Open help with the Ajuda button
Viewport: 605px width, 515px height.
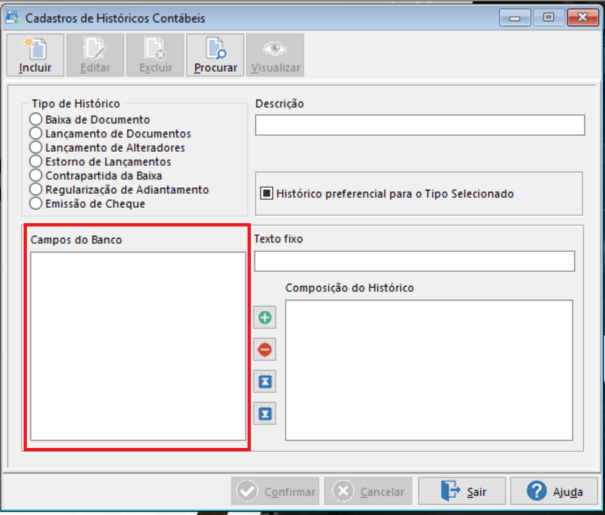[554, 491]
